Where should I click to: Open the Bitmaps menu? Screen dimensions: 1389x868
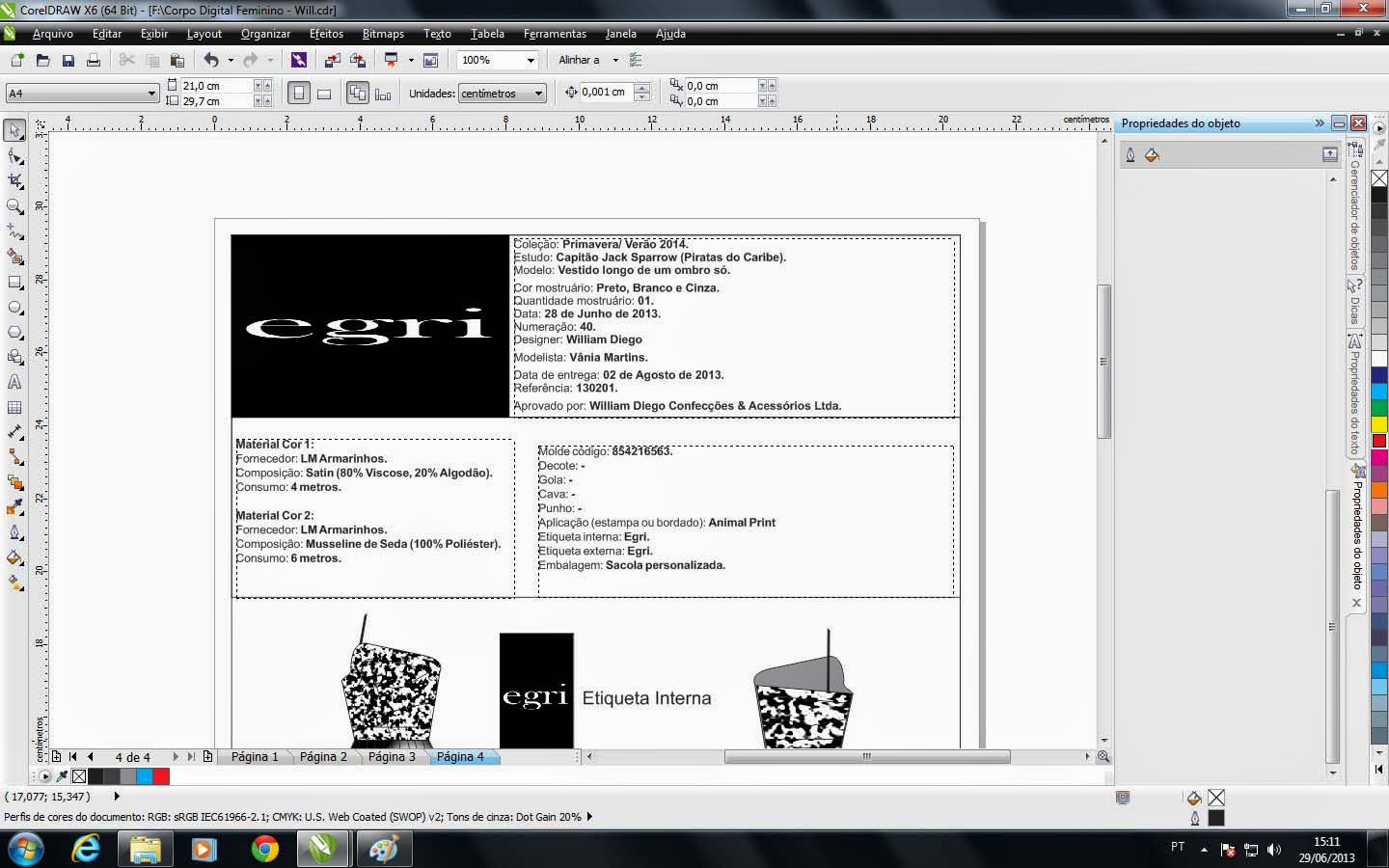pyautogui.click(x=383, y=34)
